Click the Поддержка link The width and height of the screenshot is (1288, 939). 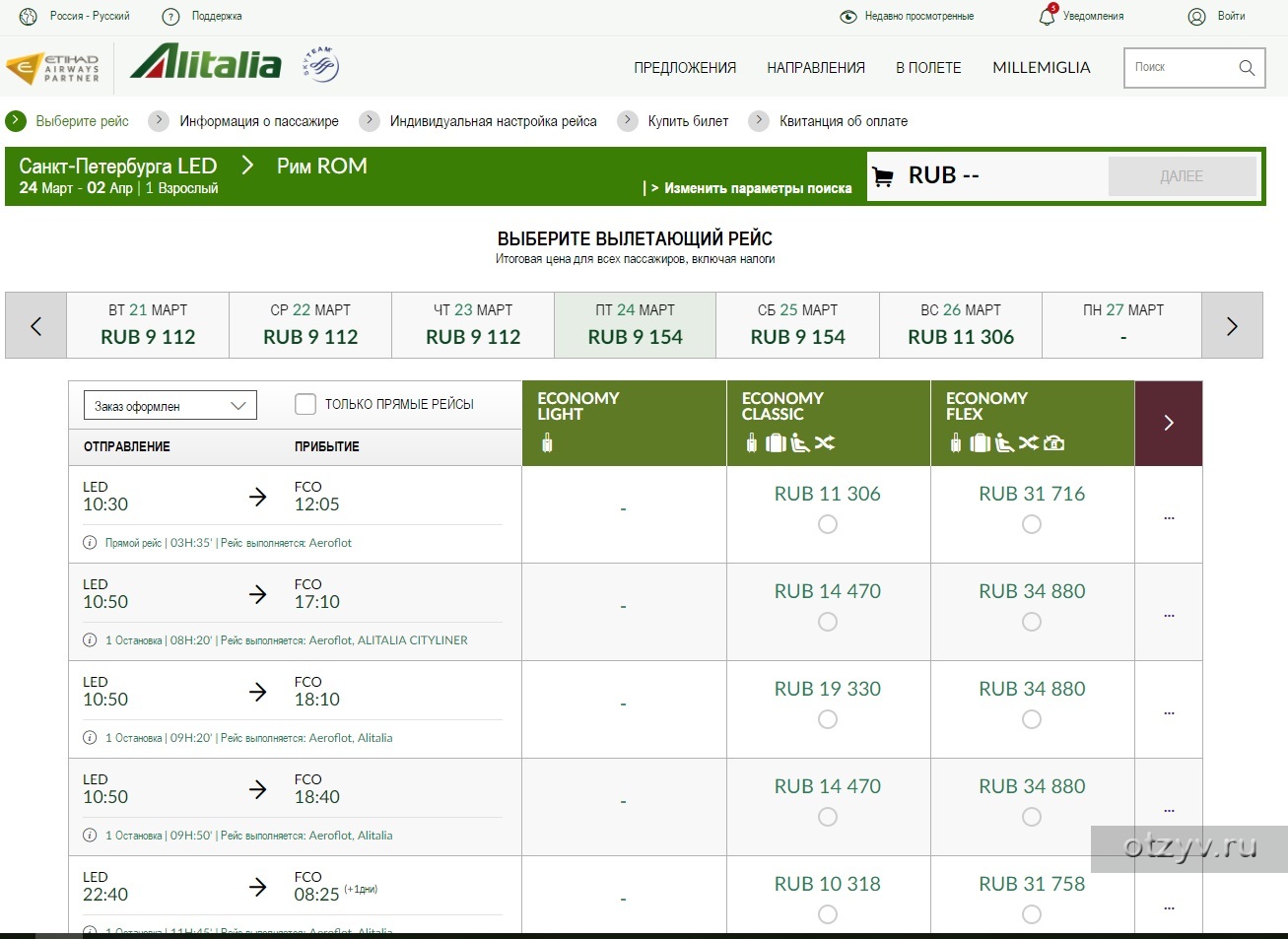217,17
